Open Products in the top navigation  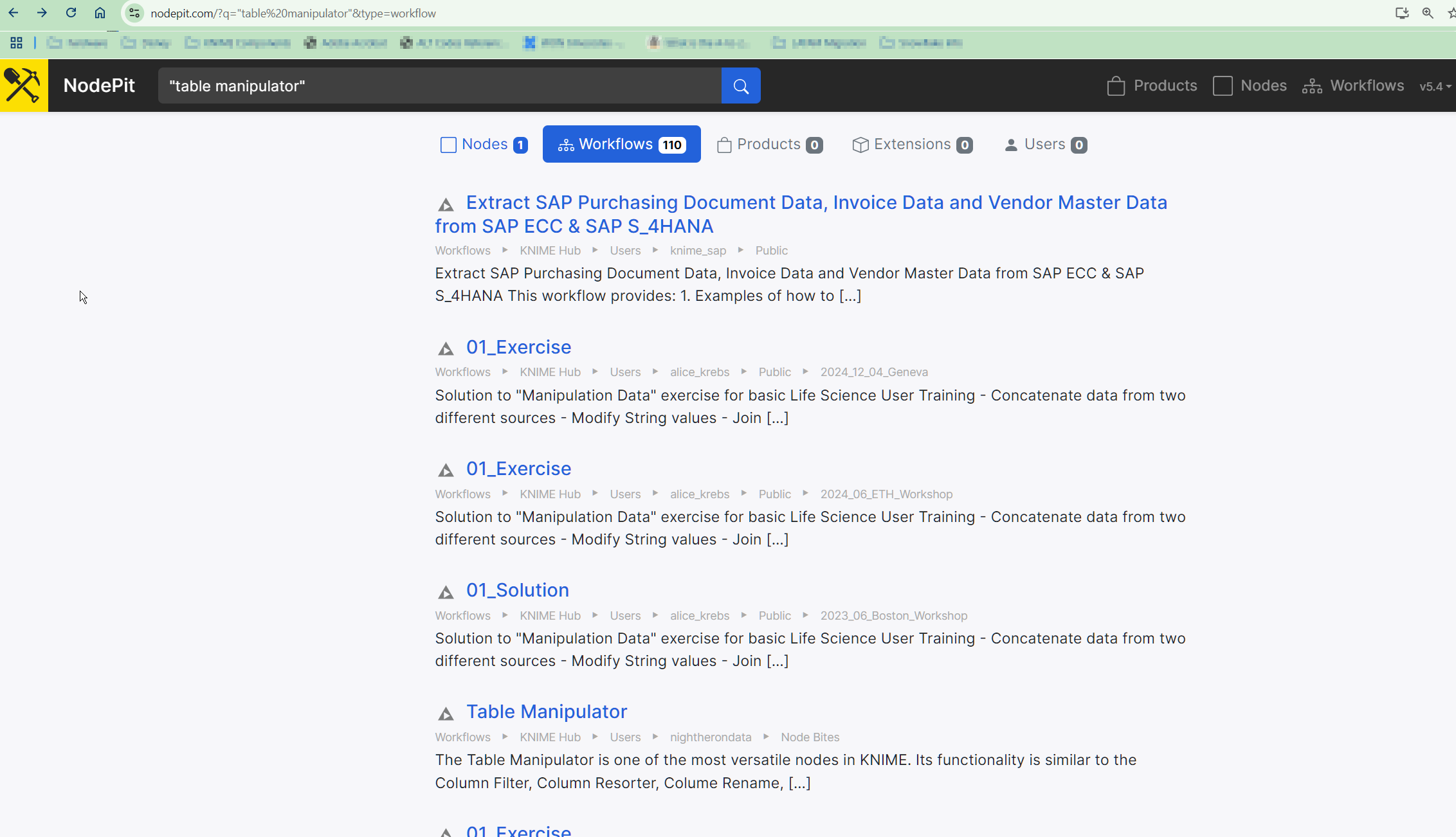(1152, 85)
